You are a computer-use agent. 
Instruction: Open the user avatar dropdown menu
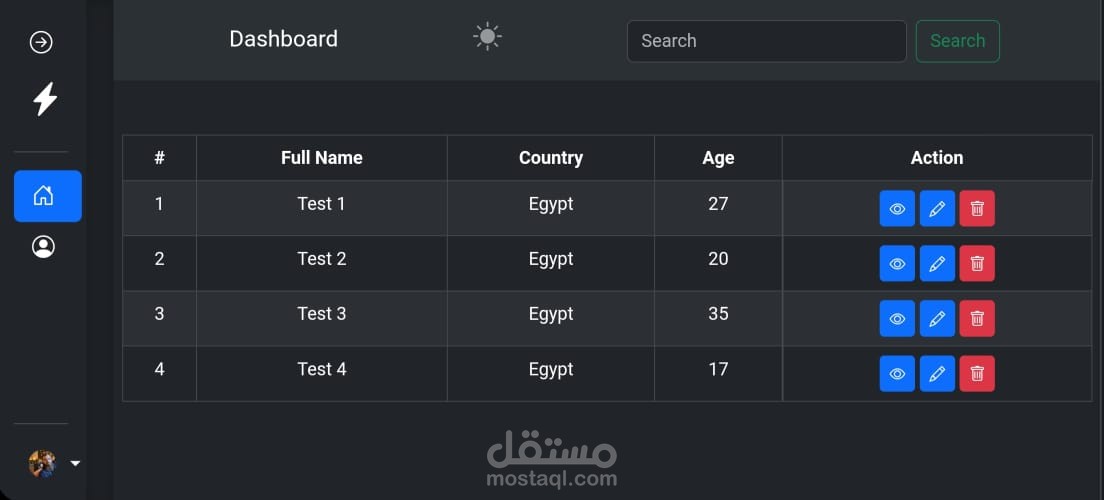[75, 463]
